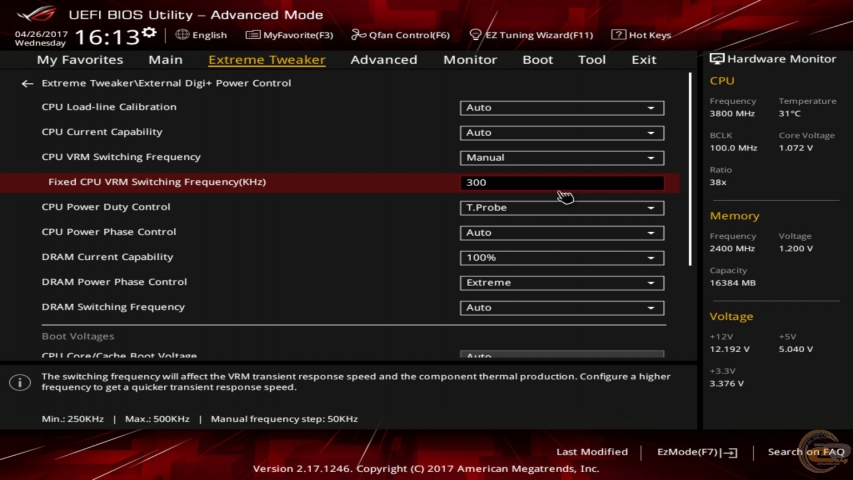Open the CPU Current Capability dropdown

(561, 133)
